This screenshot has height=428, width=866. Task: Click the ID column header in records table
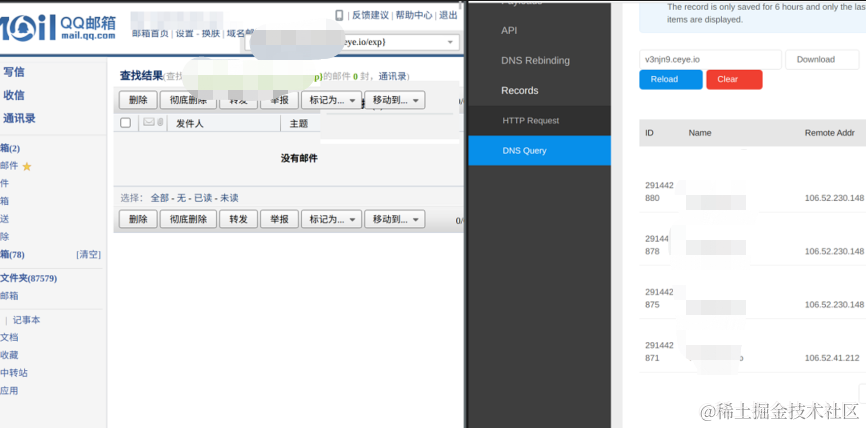coord(650,133)
